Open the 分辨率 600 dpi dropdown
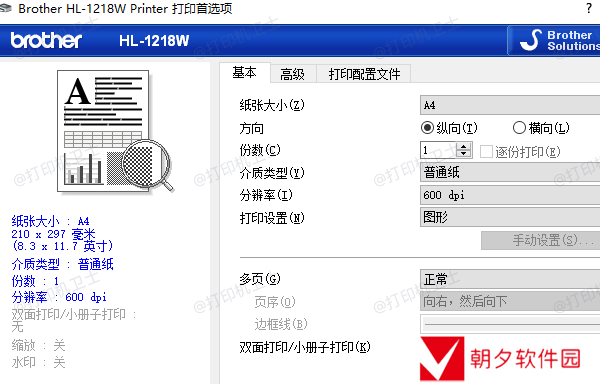 pos(510,195)
